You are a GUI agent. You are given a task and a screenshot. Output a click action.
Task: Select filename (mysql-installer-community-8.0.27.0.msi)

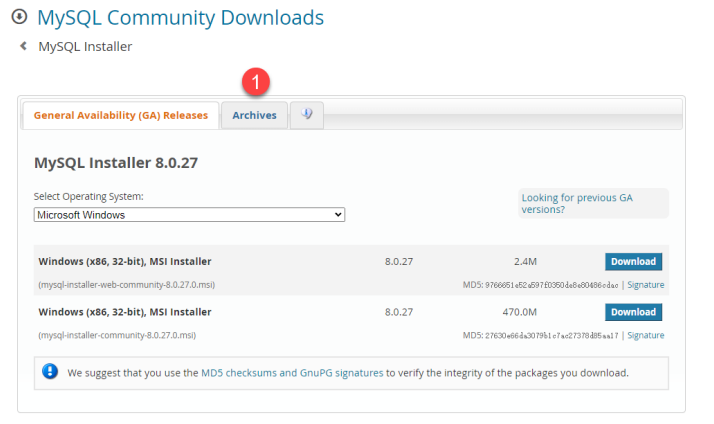click(117, 335)
